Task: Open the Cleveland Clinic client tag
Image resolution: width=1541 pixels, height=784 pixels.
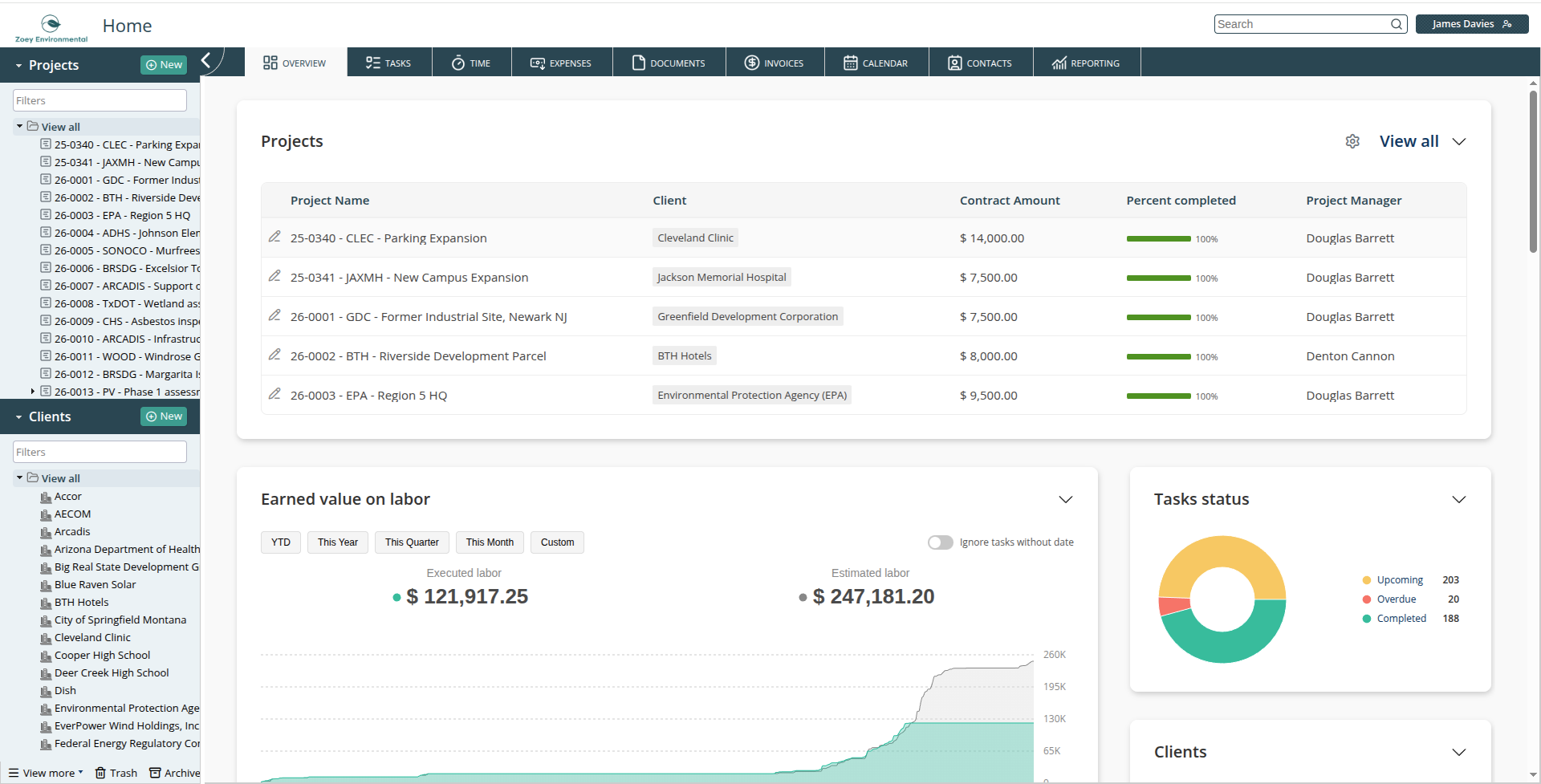Action: coord(695,238)
